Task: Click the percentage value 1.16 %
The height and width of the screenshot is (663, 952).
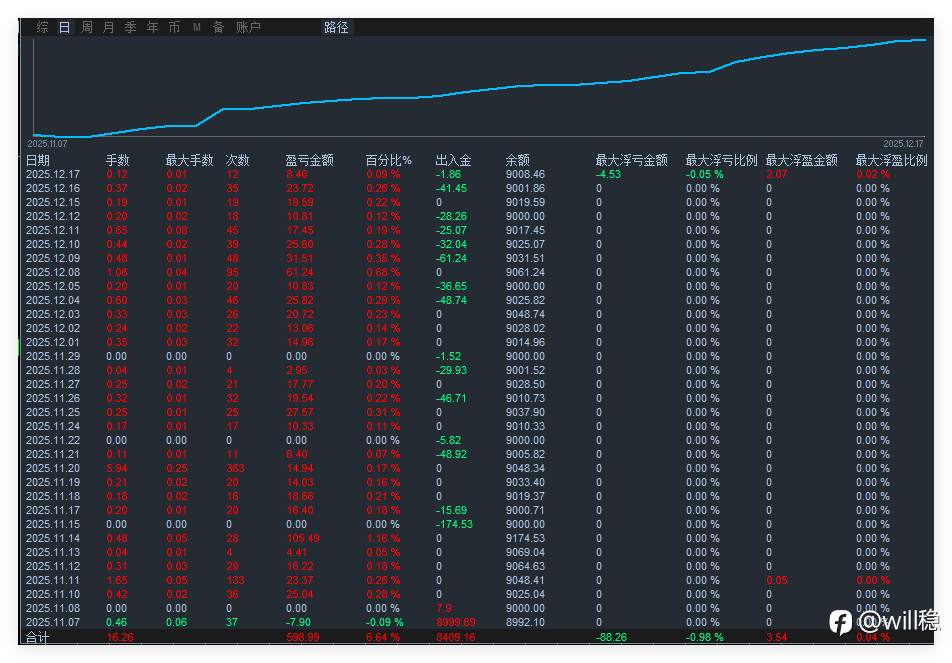Action: tap(383, 539)
